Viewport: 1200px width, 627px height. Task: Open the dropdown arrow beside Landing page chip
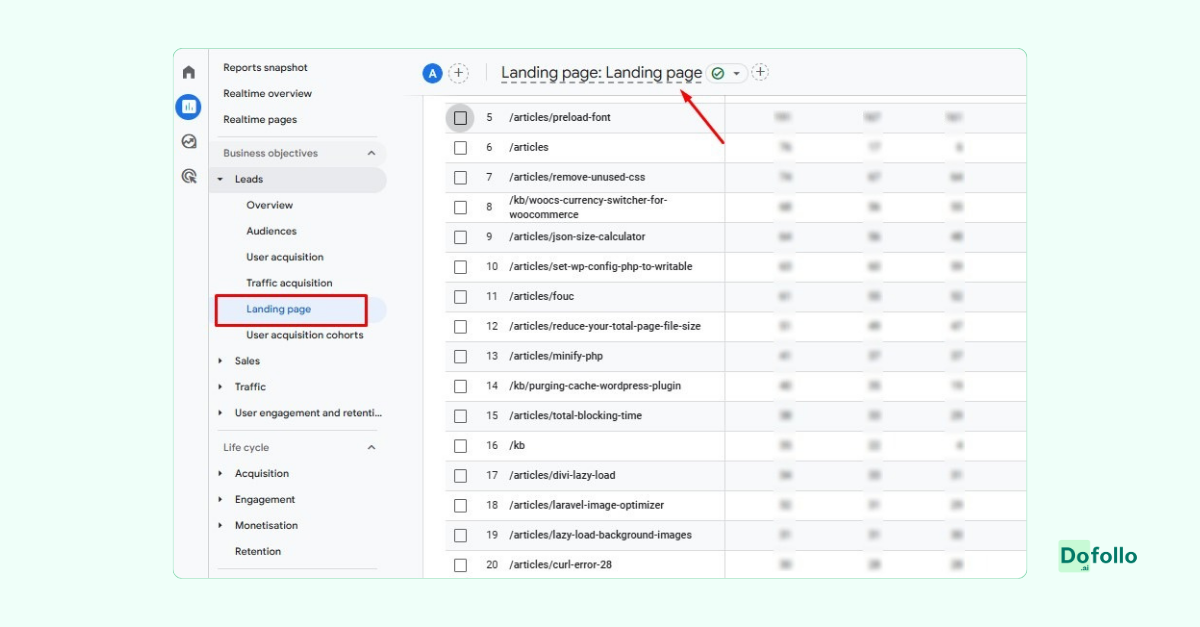736,73
